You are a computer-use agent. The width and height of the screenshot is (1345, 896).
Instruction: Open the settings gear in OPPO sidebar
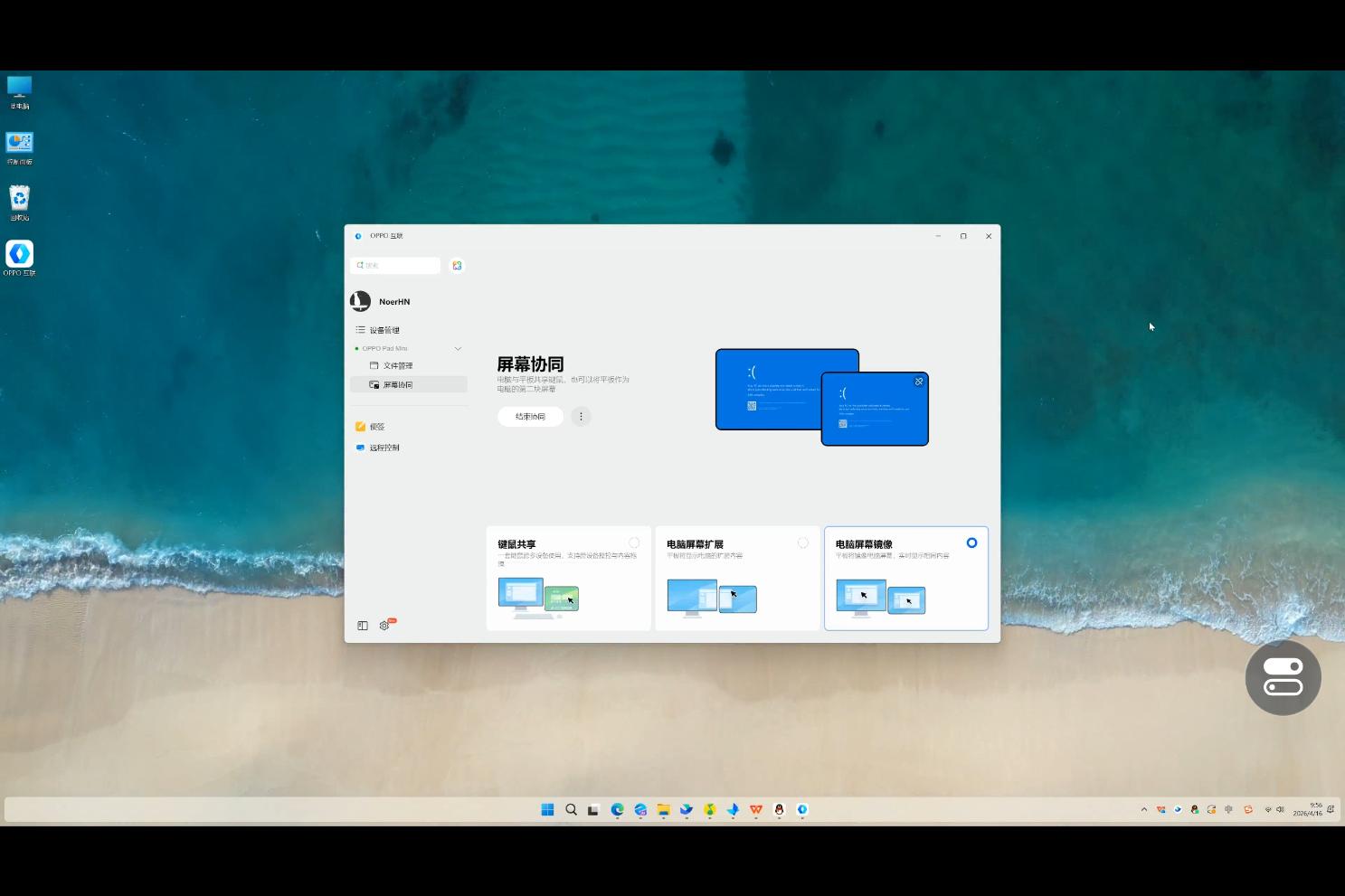pyautogui.click(x=384, y=626)
